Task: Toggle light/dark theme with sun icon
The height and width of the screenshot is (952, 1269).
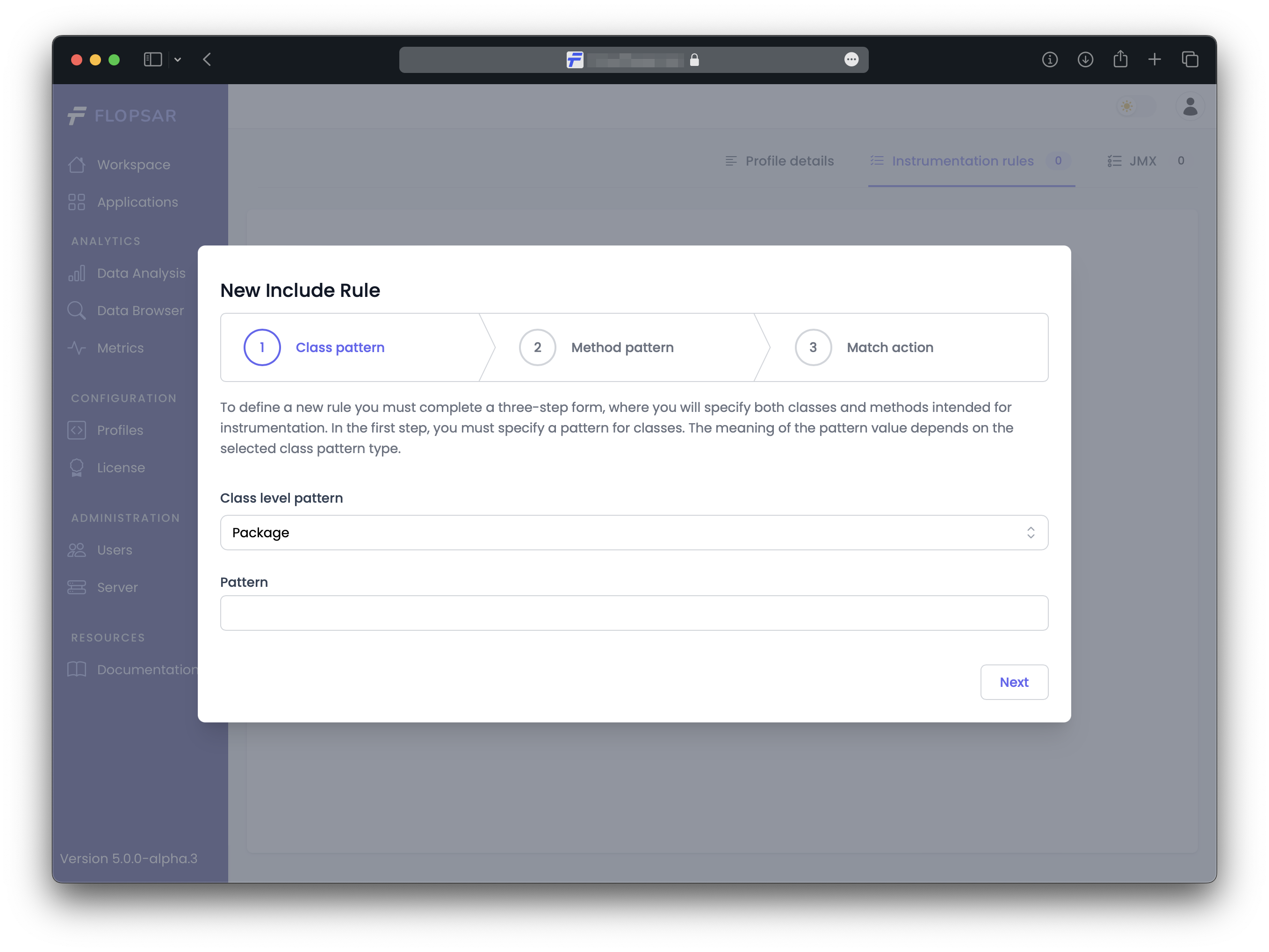Action: click(x=1127, y=106)
